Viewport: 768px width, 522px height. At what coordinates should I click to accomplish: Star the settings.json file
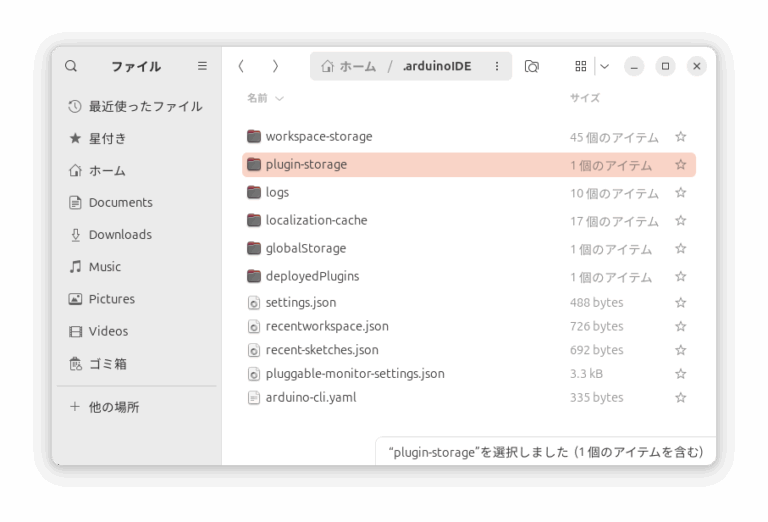[x=680, y=303]
